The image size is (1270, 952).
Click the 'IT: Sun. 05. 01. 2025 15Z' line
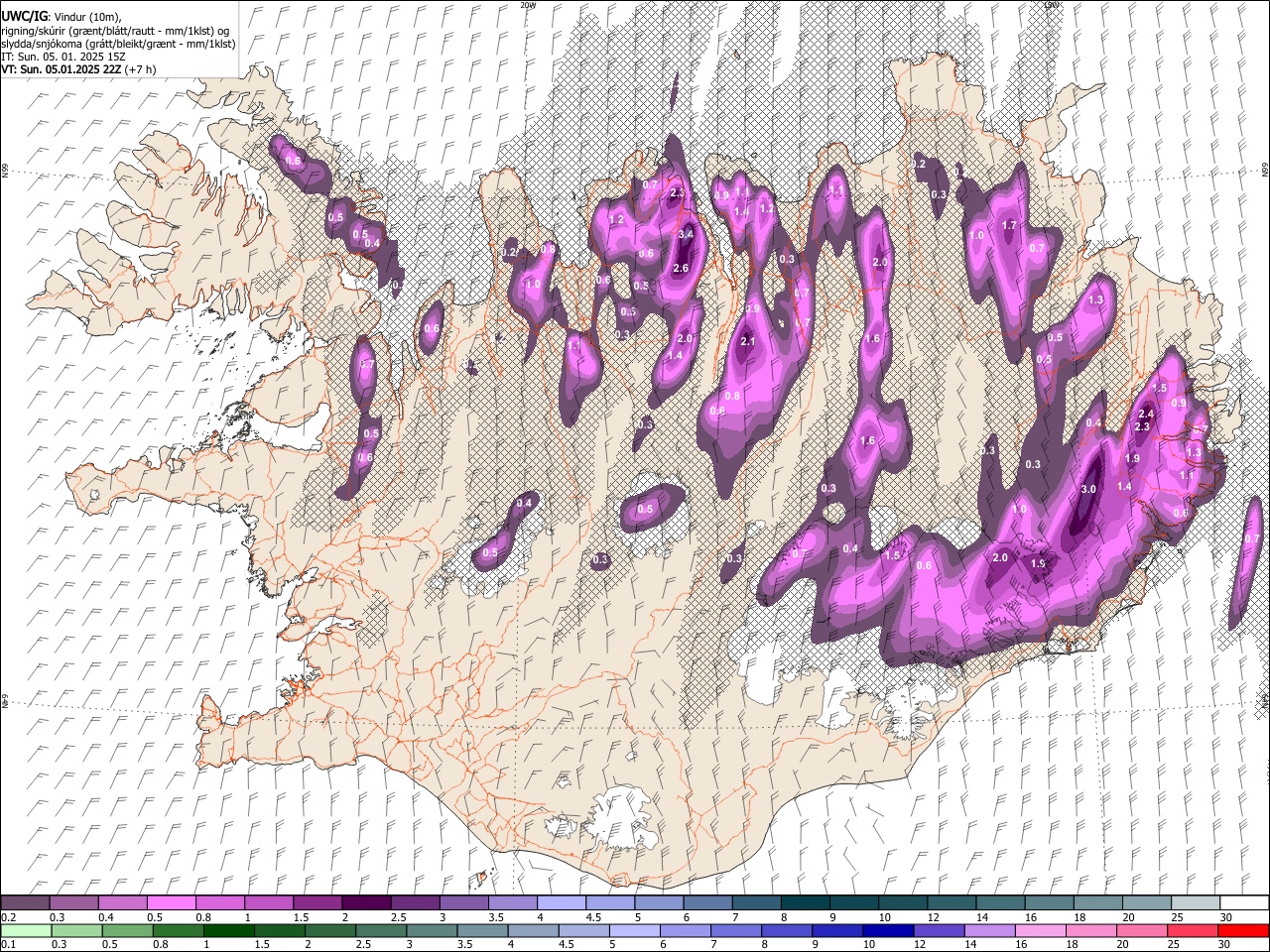63,57
